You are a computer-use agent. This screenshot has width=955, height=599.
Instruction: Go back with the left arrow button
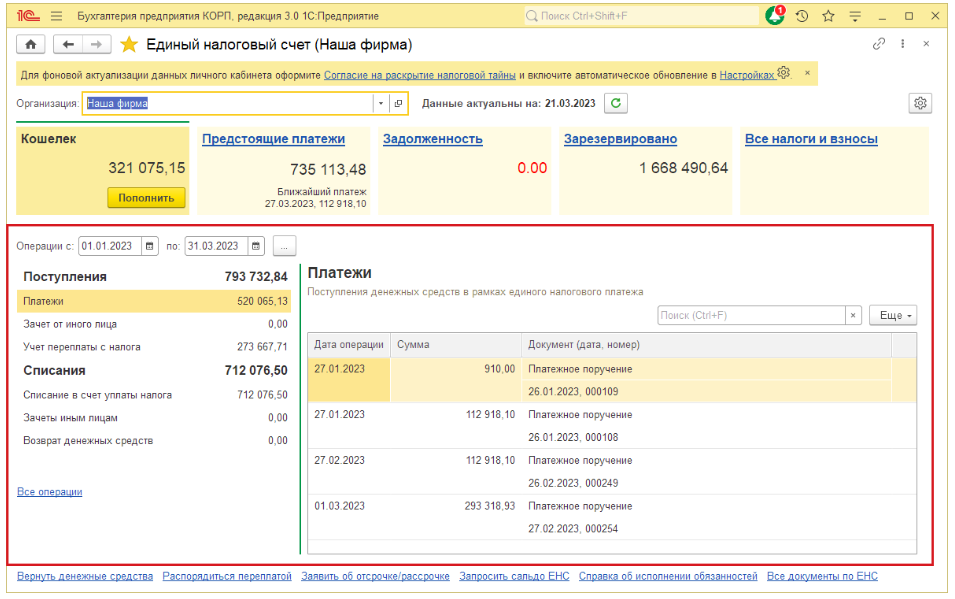[x=68, y=45]
